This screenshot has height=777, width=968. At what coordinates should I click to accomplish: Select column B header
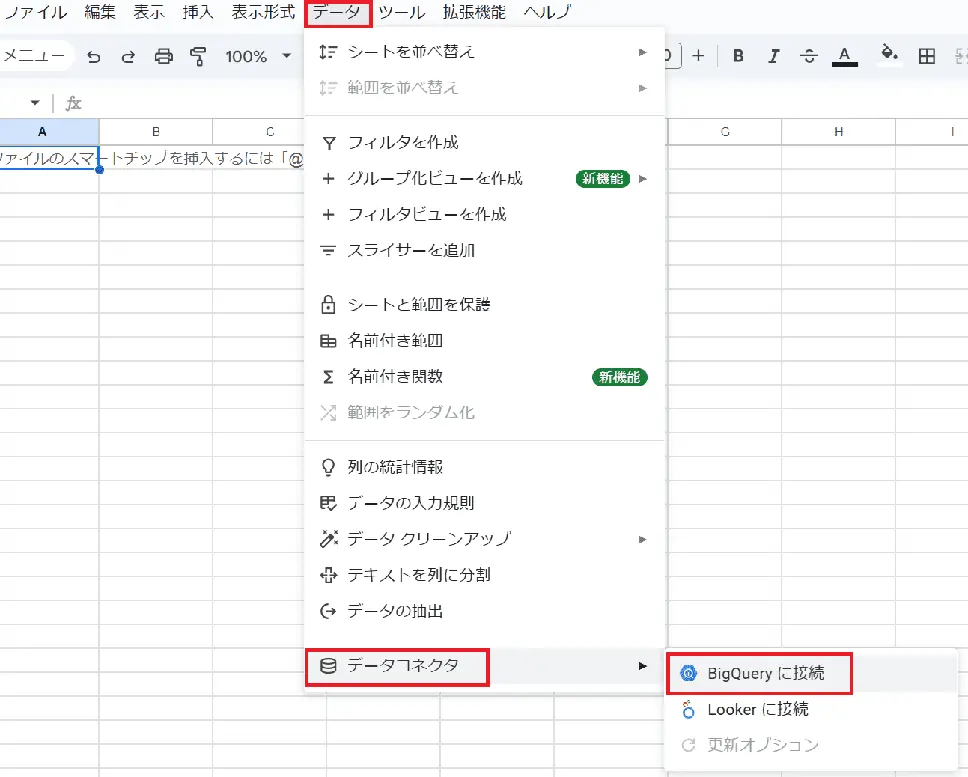click(156, 131)
